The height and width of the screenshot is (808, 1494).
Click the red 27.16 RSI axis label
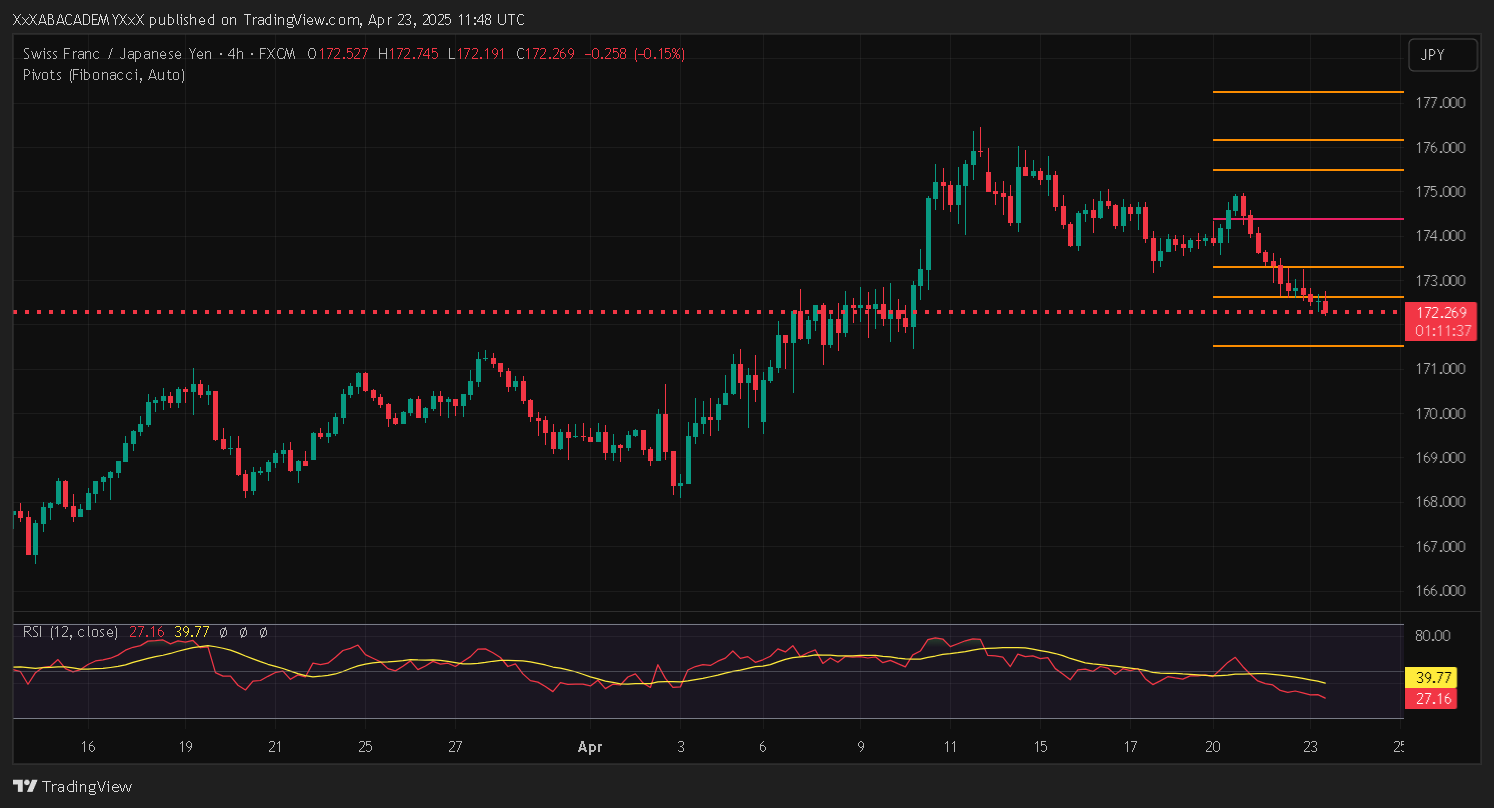click(1430, 699)
